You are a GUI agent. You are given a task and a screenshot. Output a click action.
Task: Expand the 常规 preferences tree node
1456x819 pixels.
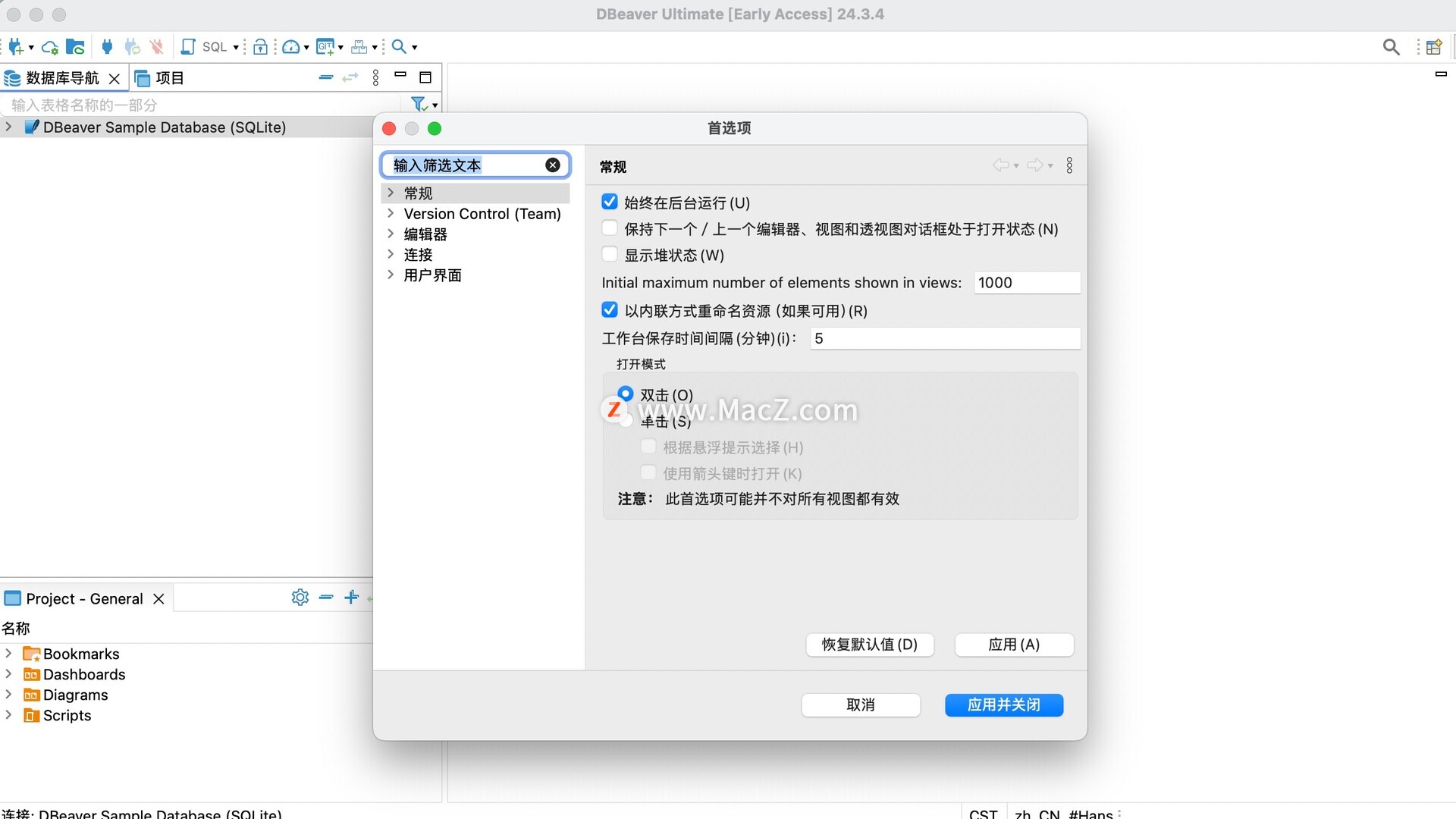point(391,193)
